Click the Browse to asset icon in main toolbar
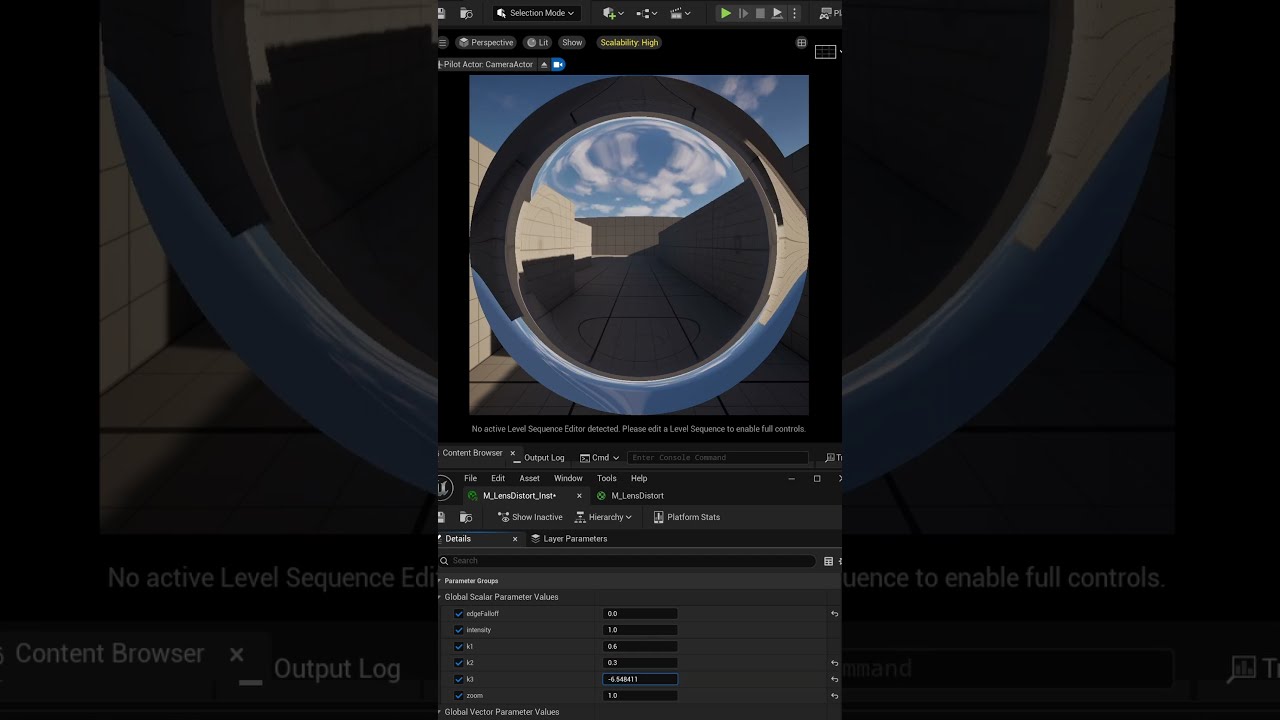Viewport: 1280px width, 720px height. coord(466,13)
